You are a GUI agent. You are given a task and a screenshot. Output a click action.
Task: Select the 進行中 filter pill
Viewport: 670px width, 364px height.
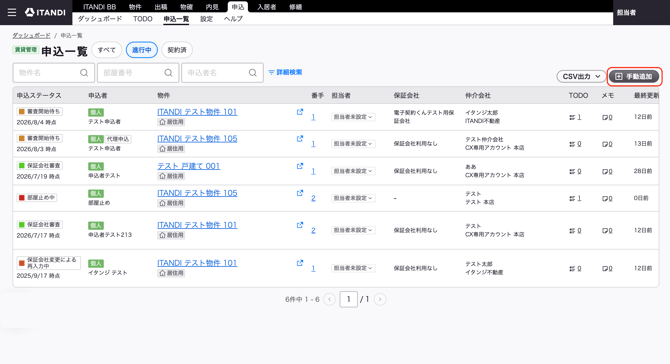click(141, 50)
